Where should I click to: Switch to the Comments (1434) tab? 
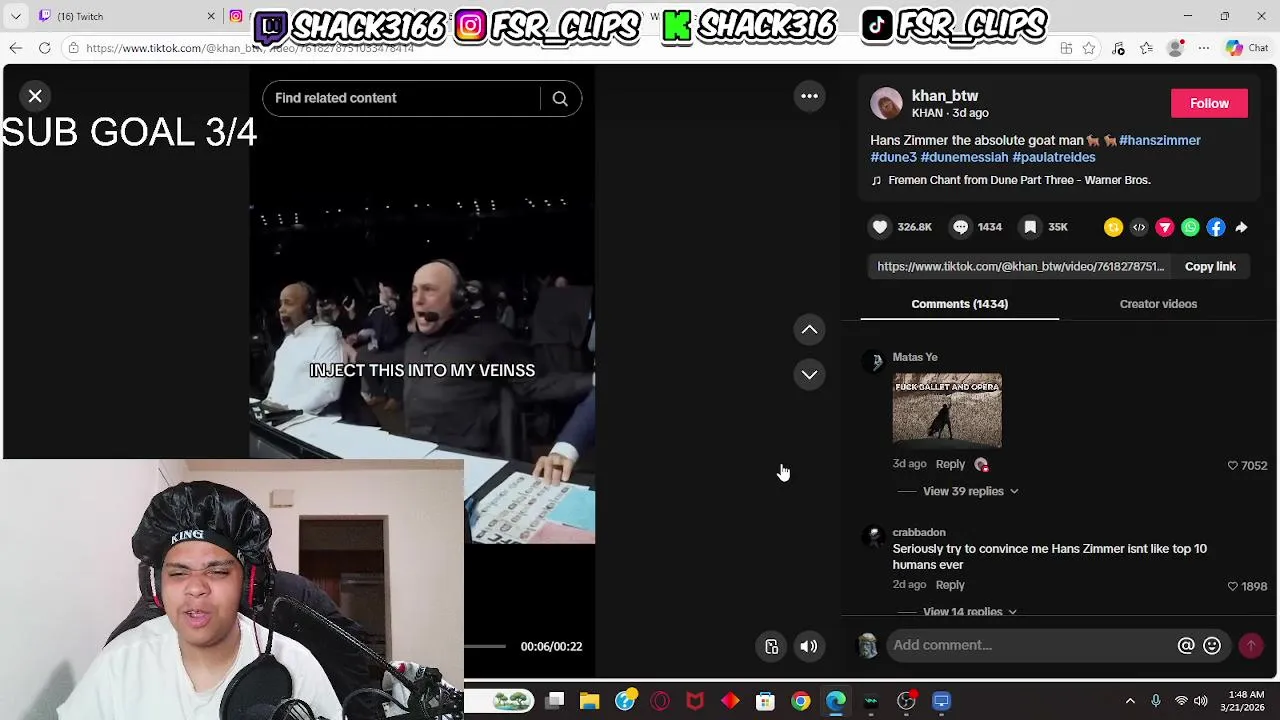(x=959, y=304)
